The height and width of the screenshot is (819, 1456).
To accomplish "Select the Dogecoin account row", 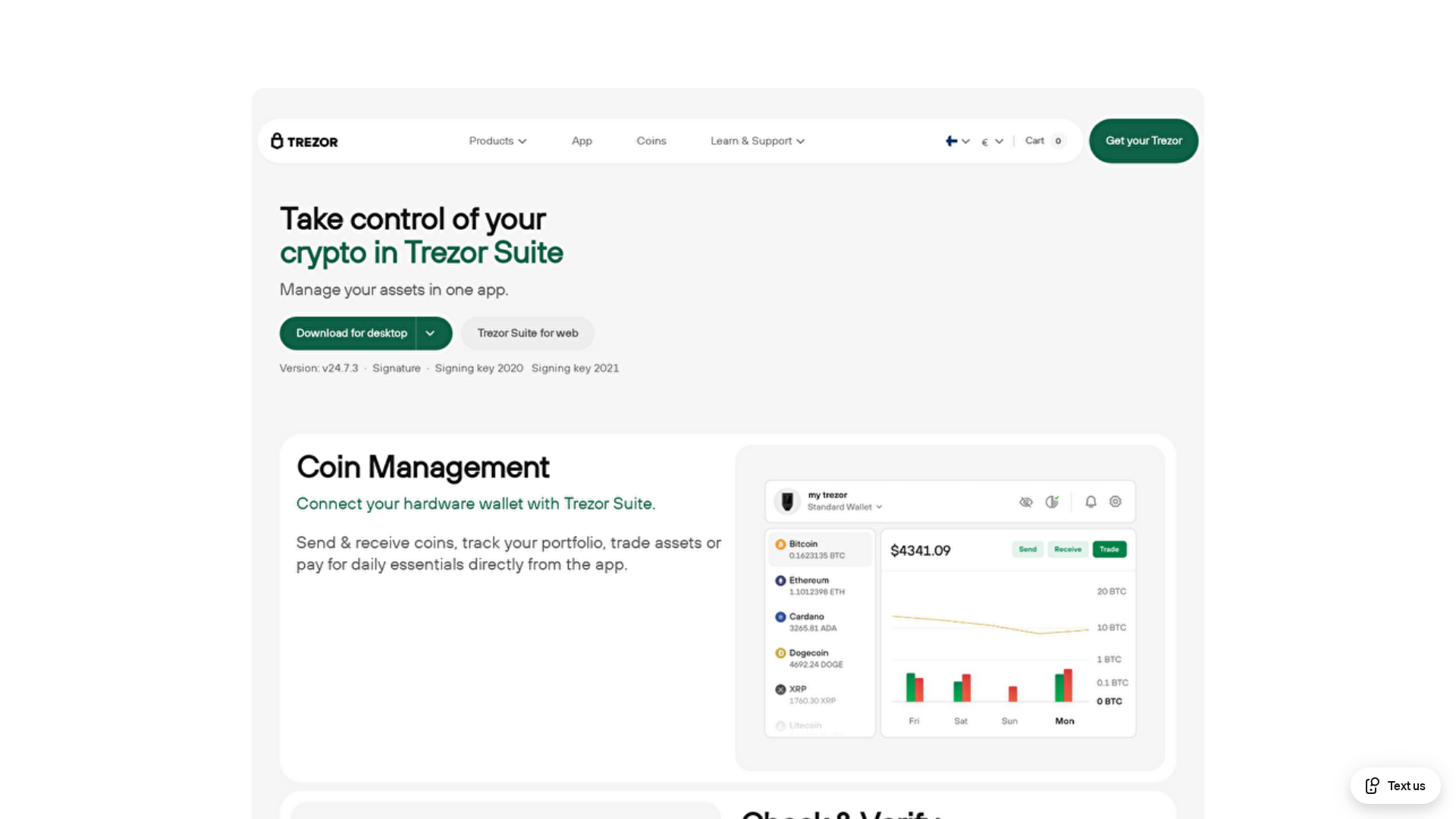I will (x=820, y=658).
